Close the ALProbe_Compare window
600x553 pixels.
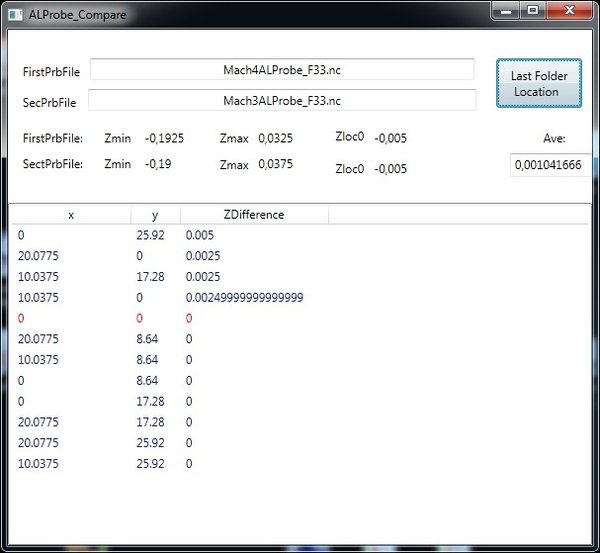[x=570, y=11]
